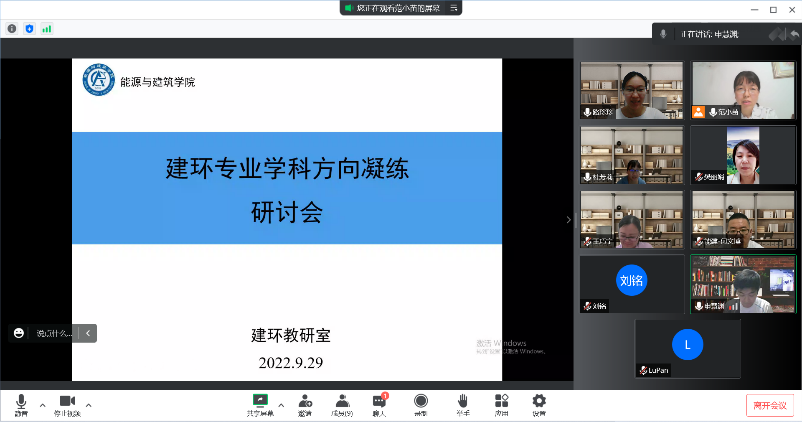Click the green share screen icon

coord(261,401)
